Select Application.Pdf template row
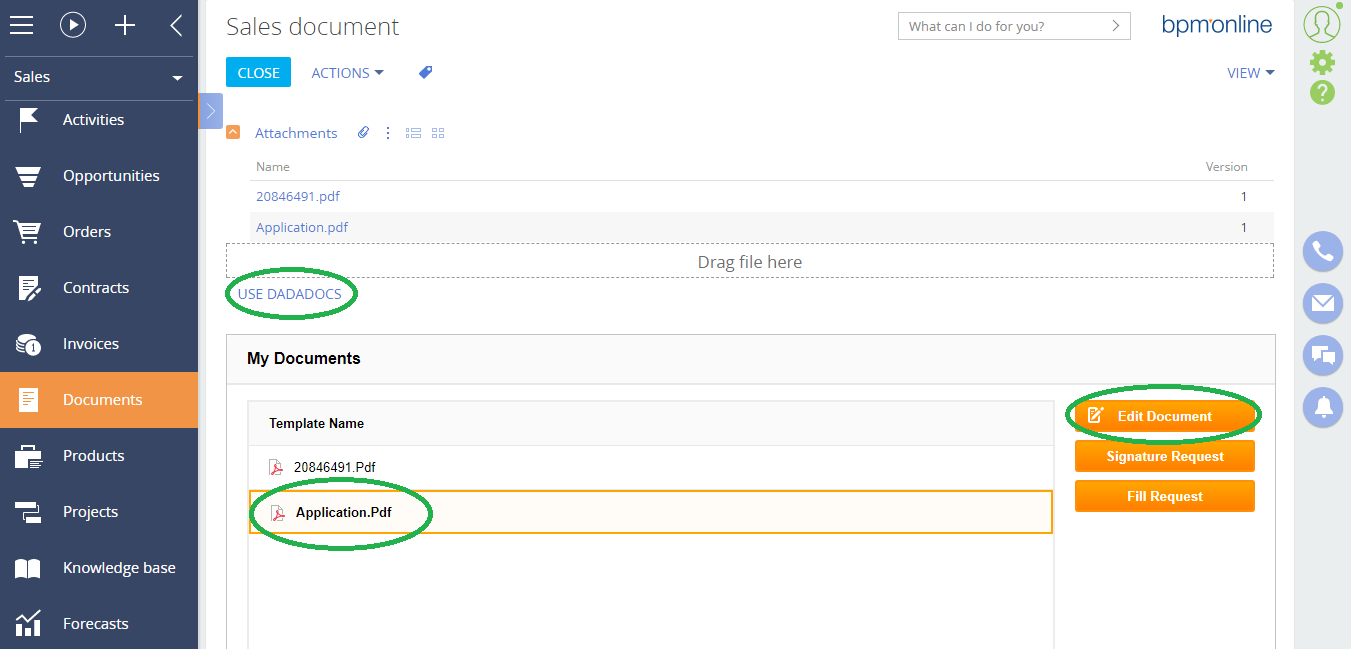The width and height of the screenshot is (1351, 649). (651, 512)
